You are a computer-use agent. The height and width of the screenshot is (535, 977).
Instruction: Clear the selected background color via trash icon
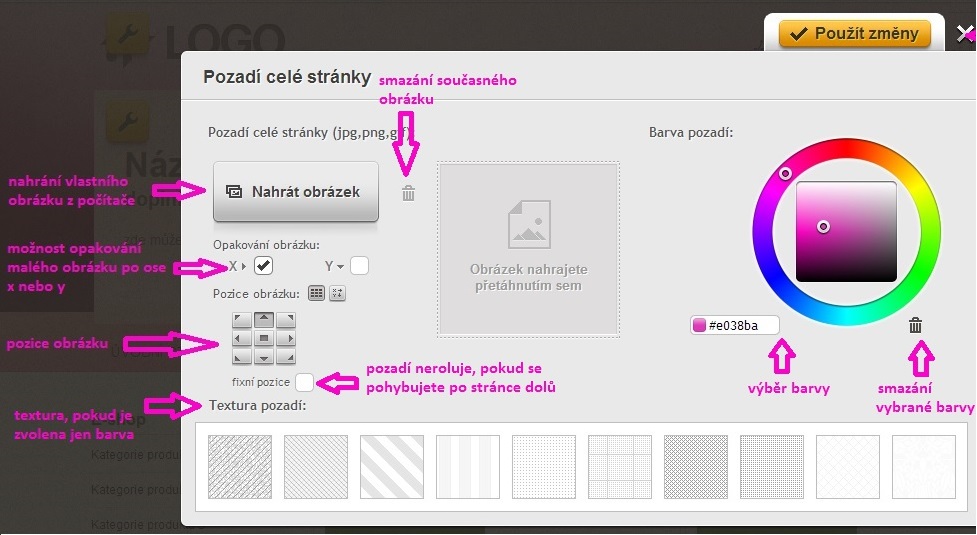pyautogui.click(x=915, y=325)
